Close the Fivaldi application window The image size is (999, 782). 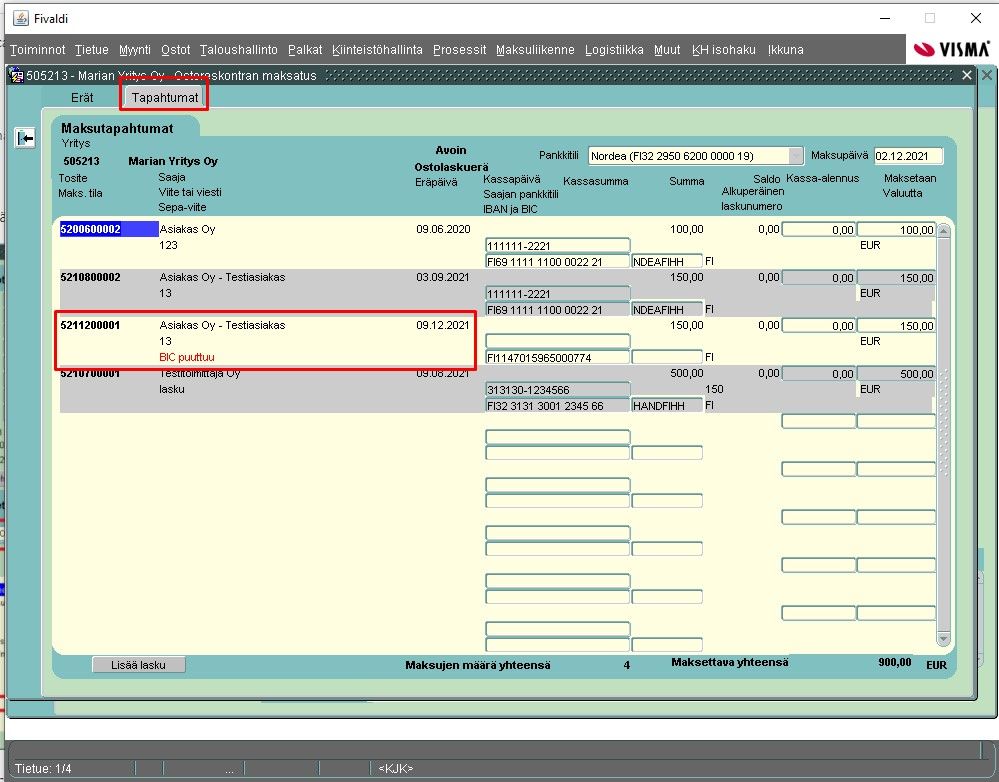tap(975, 18)
